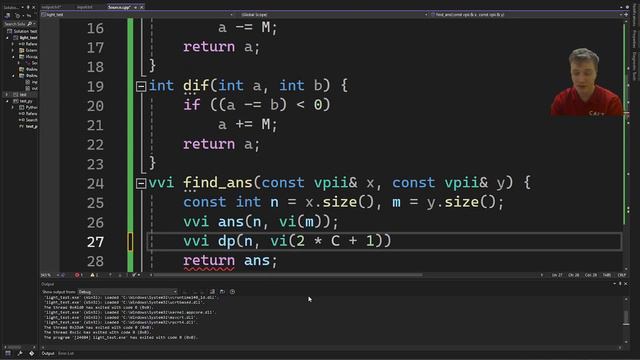
Task: Close the Solution Explorer panel
Action: pyautogui.click(x=33, y=7)
